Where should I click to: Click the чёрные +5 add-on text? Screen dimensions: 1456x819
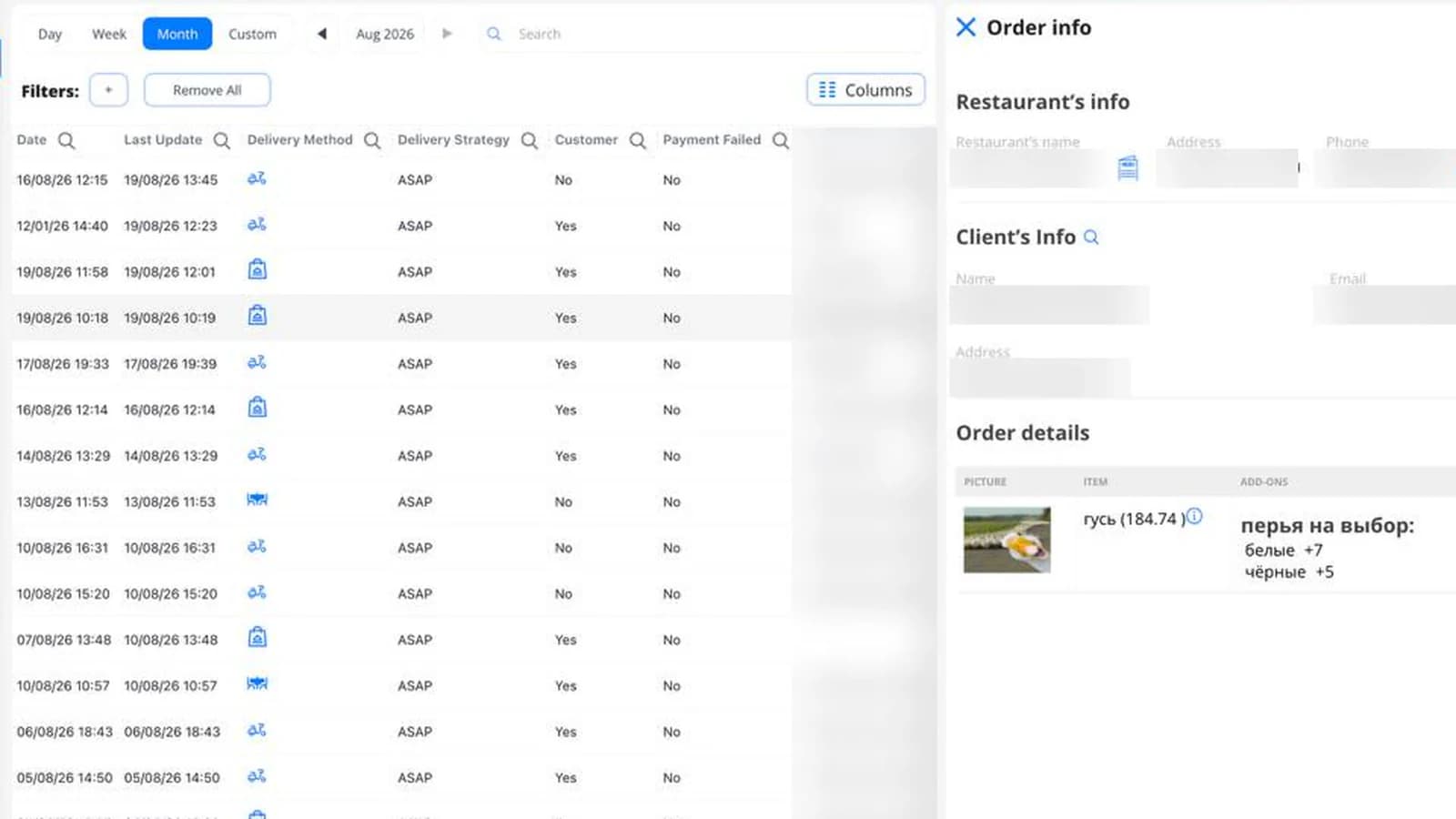[1289, 571]
